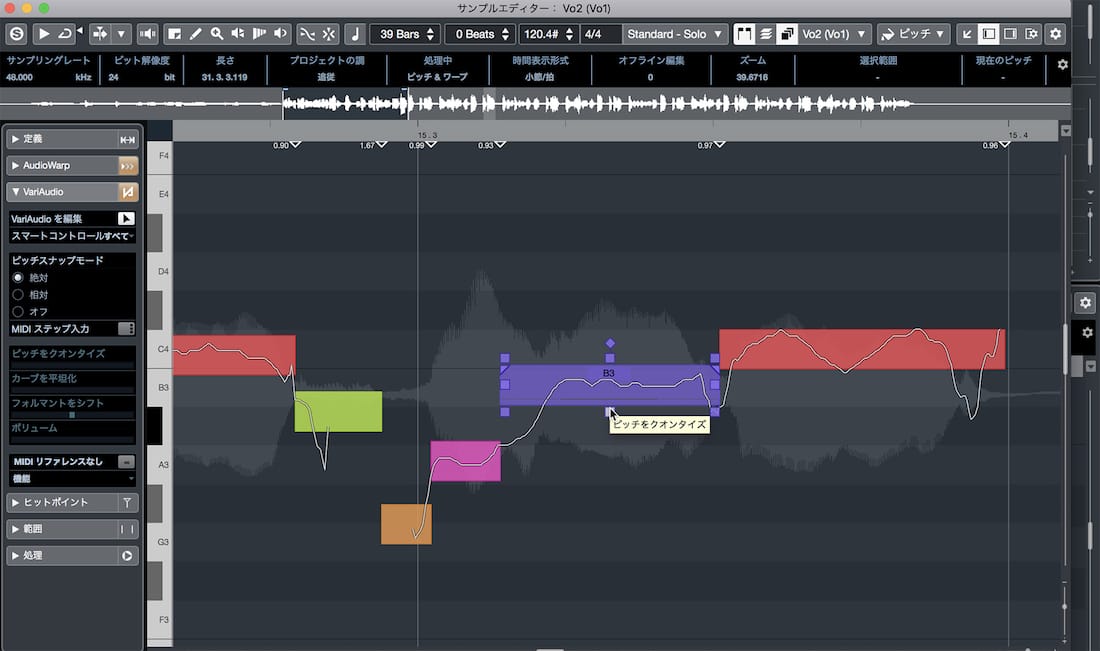1100x651 pixels.
Task: Toggle Audition Loop in the toolbar
Action: (65, 34)
